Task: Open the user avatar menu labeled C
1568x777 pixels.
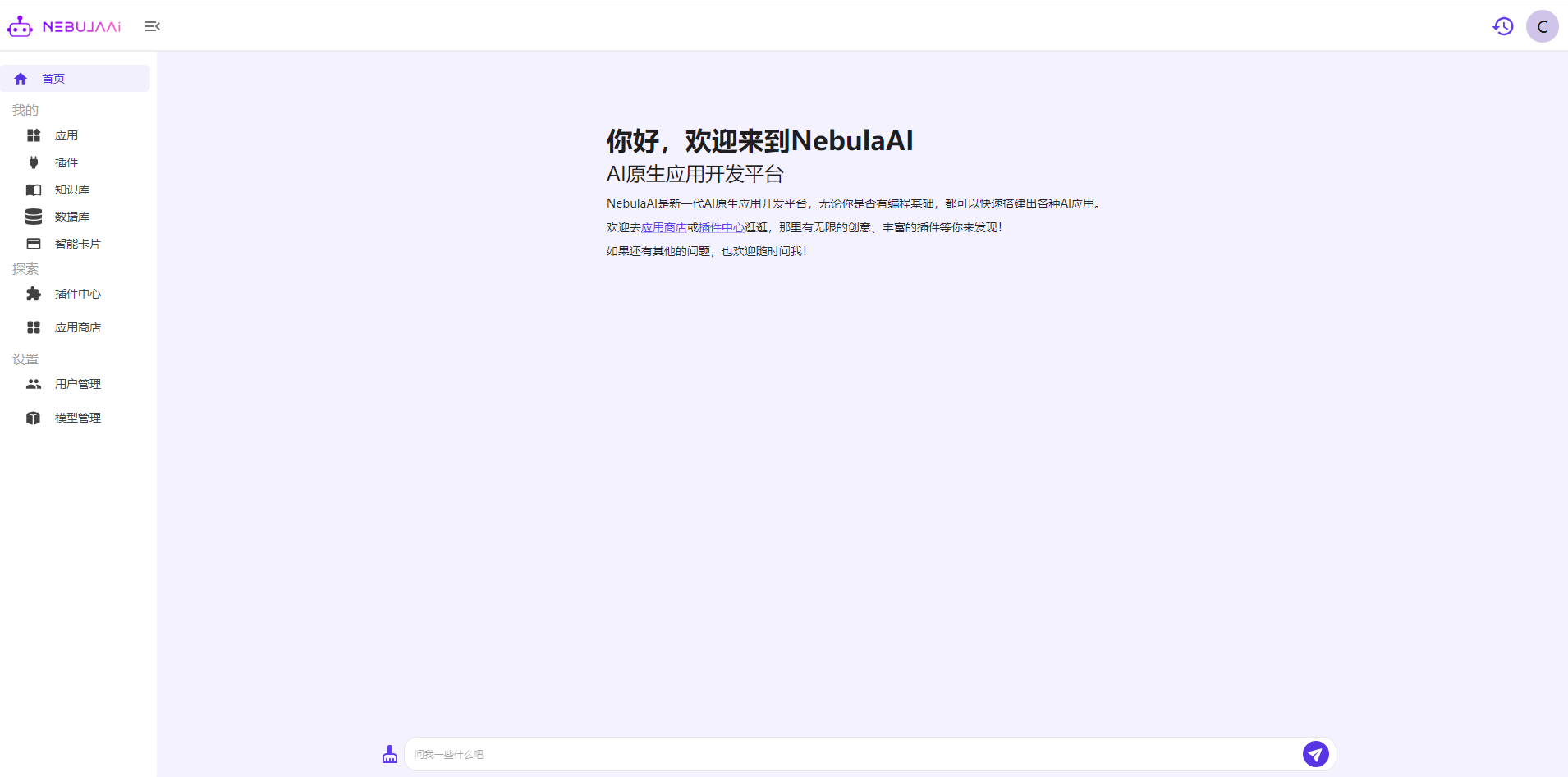Action: 1542,25
